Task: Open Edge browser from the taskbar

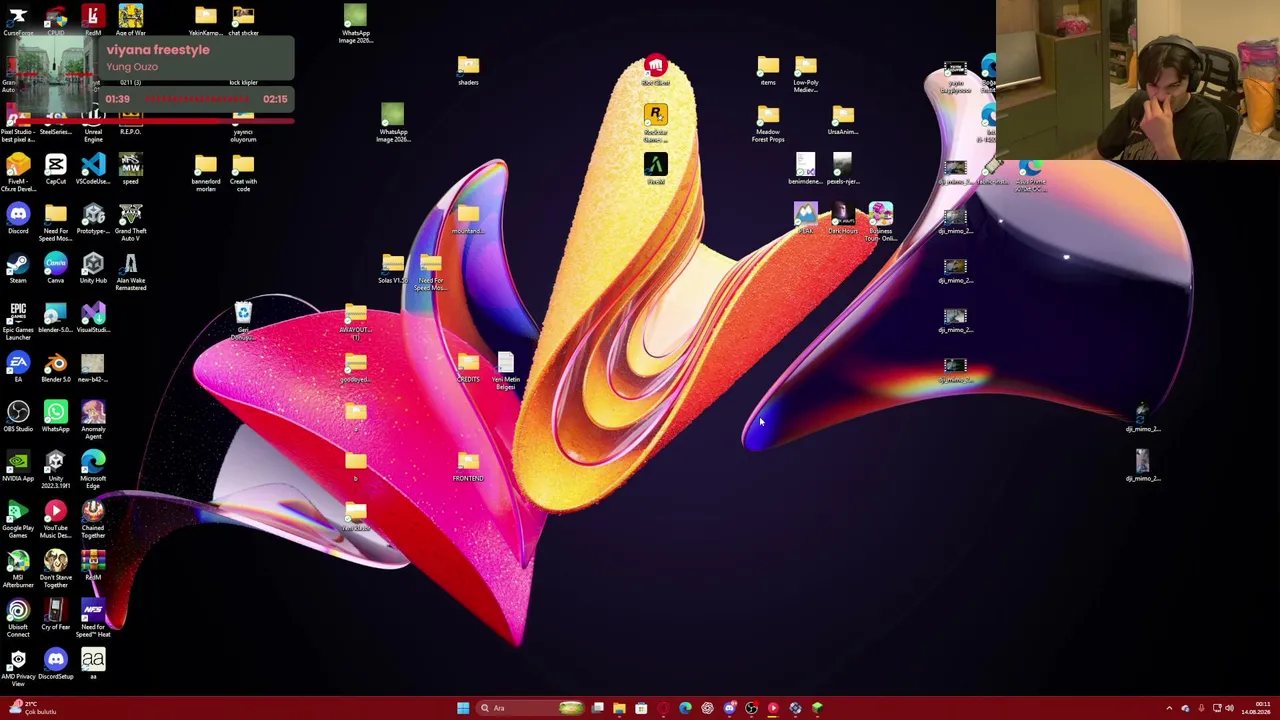Action: (x=685, y=708)
